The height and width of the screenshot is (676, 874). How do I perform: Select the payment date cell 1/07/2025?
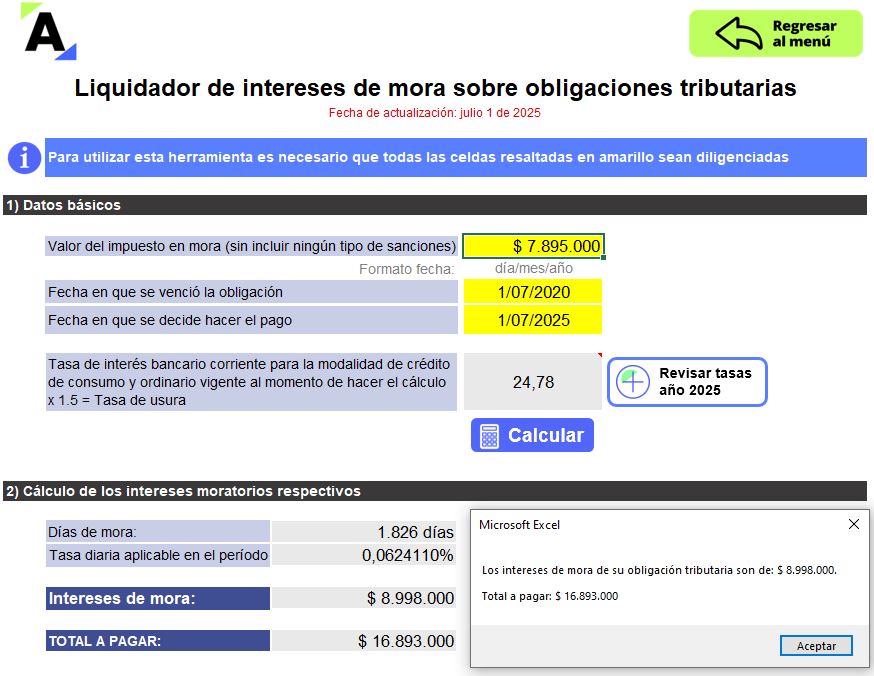(x=533, y=320)
